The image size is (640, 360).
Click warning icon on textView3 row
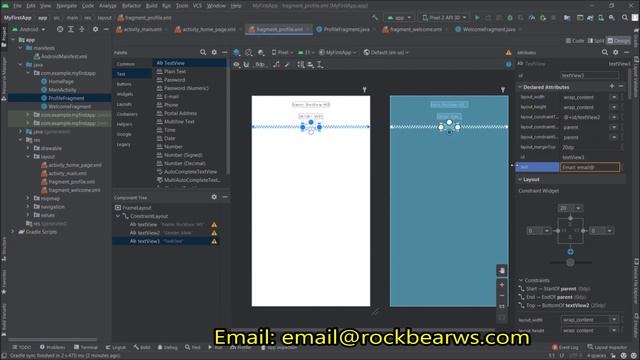click(214, 241)
